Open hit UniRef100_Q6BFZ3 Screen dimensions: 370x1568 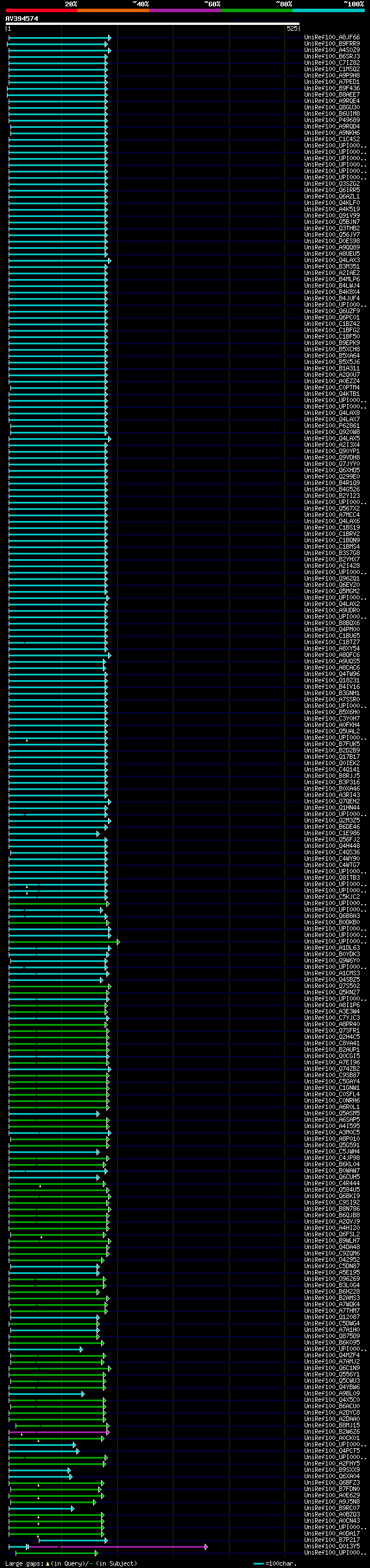point(332,1483)
